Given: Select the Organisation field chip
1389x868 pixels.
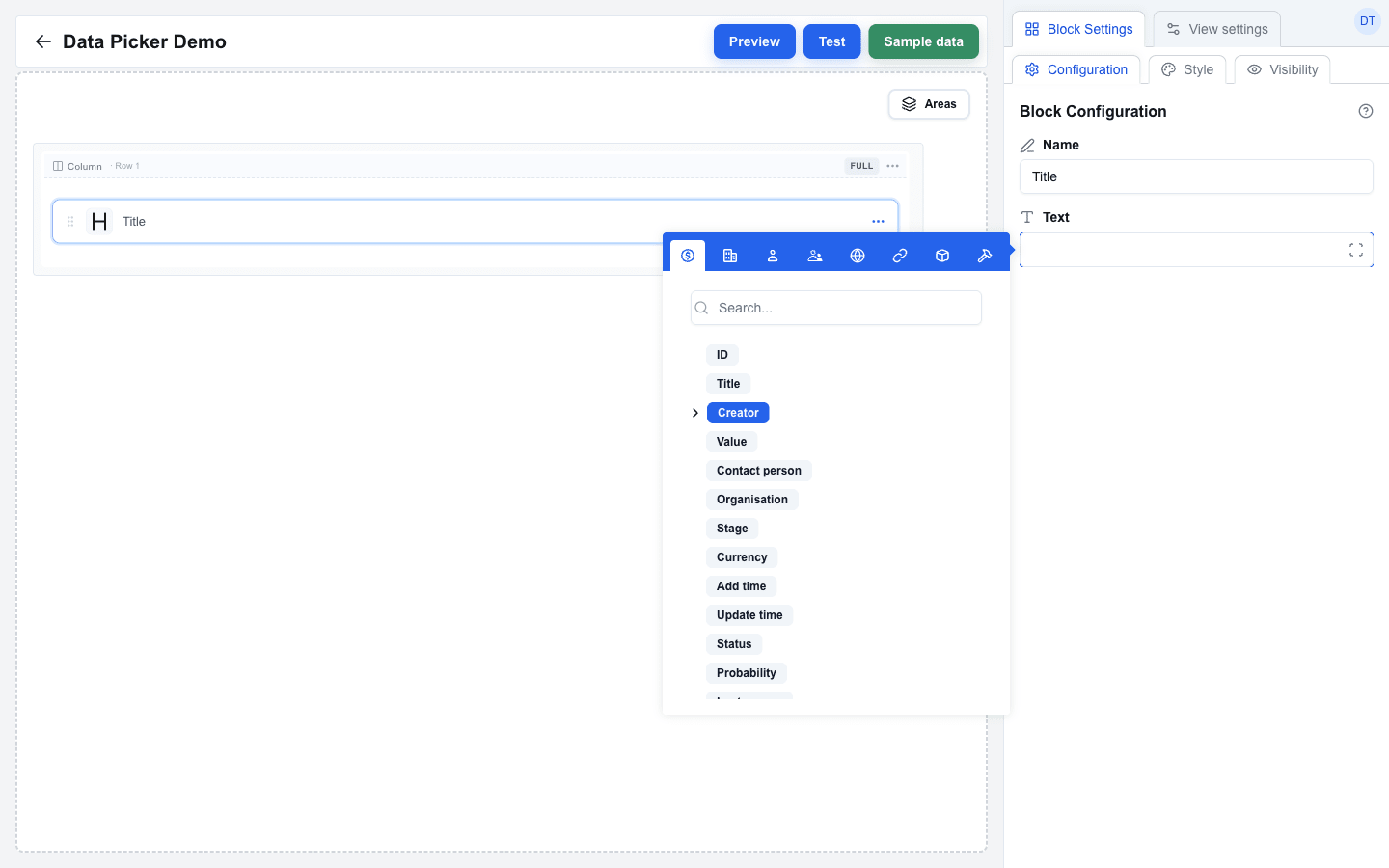Looking at the screenshot, I should click(x=752, y=500).
